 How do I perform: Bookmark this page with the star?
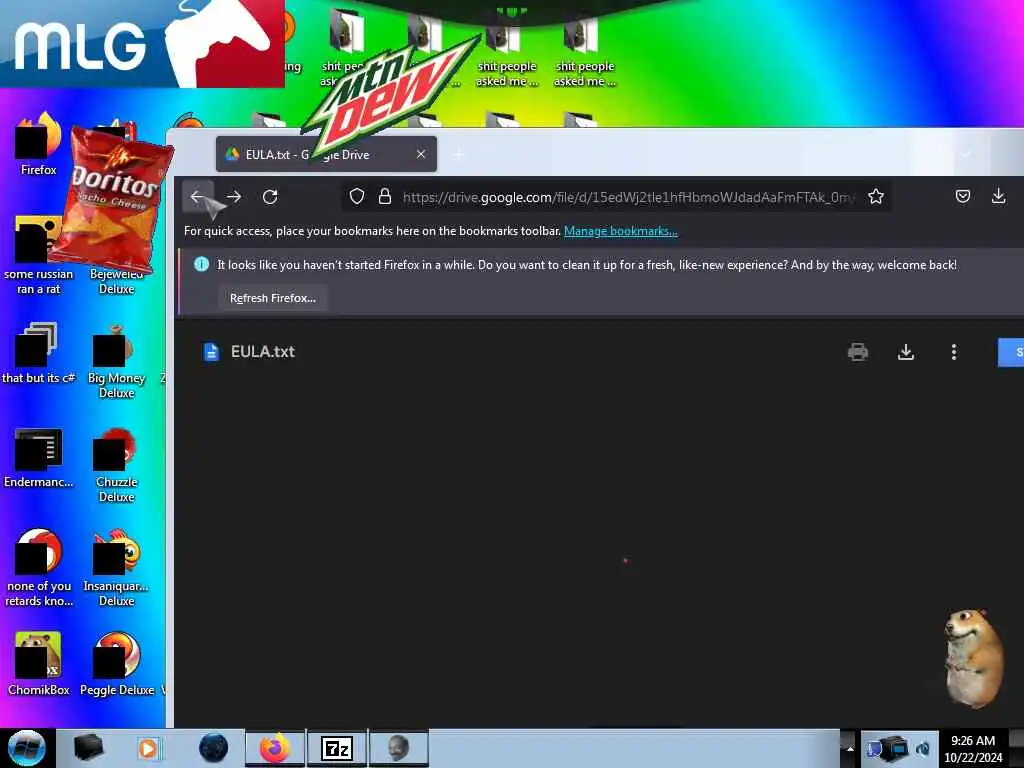(x=876, y=197)
